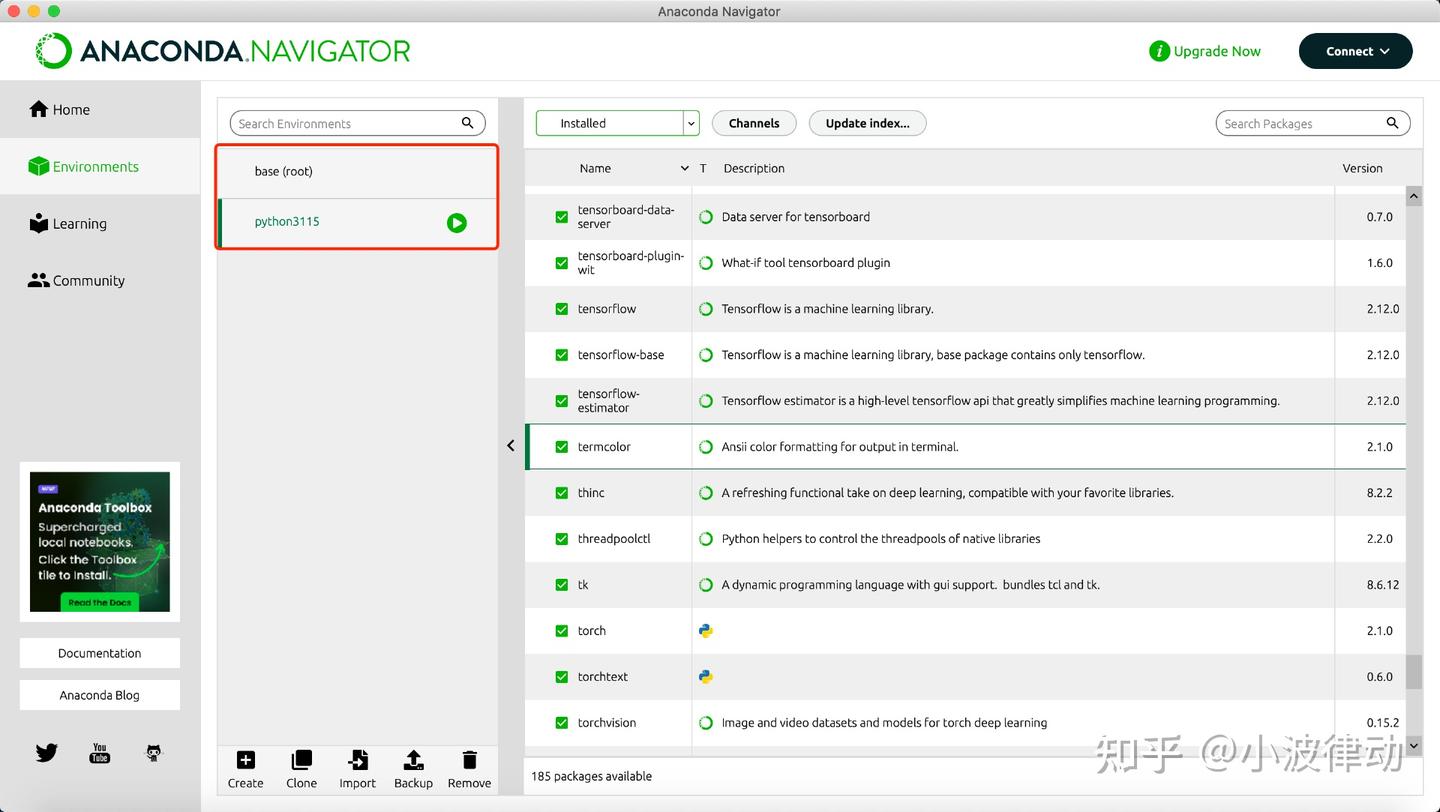Toggle the torch package checkbox
Image resolution: width=1440 pixels, height=812 pixels.
pyautogui.click(x=562, y=631)
